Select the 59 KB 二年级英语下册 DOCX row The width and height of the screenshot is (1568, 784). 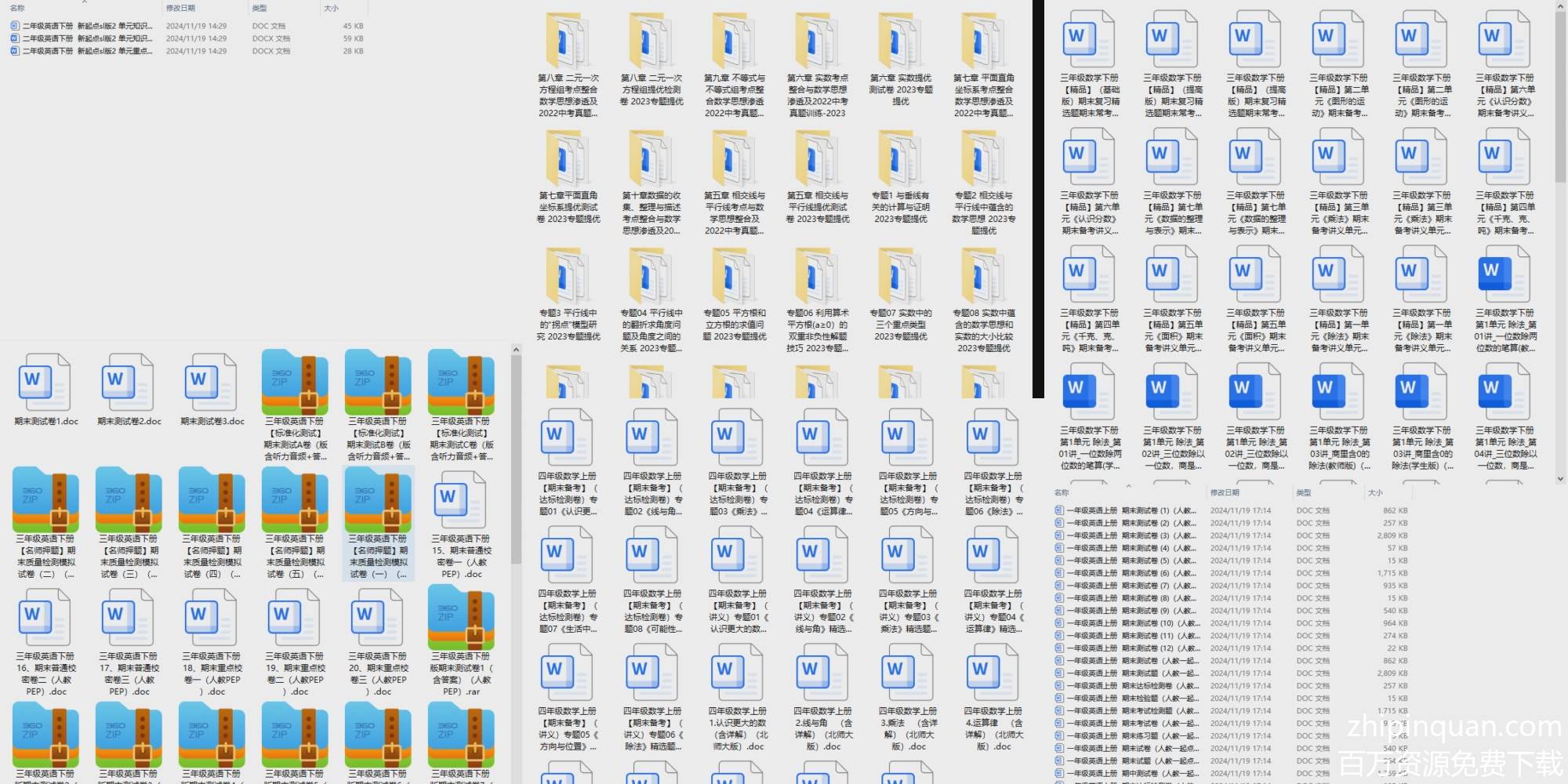coord(86,38)
